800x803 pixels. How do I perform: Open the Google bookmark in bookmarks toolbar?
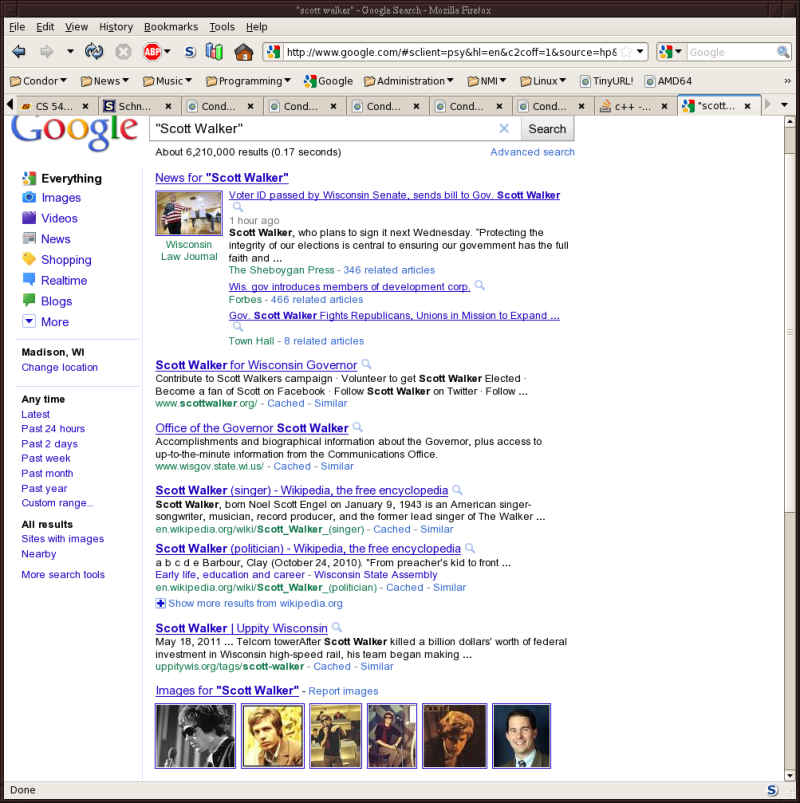pos(328,81)
